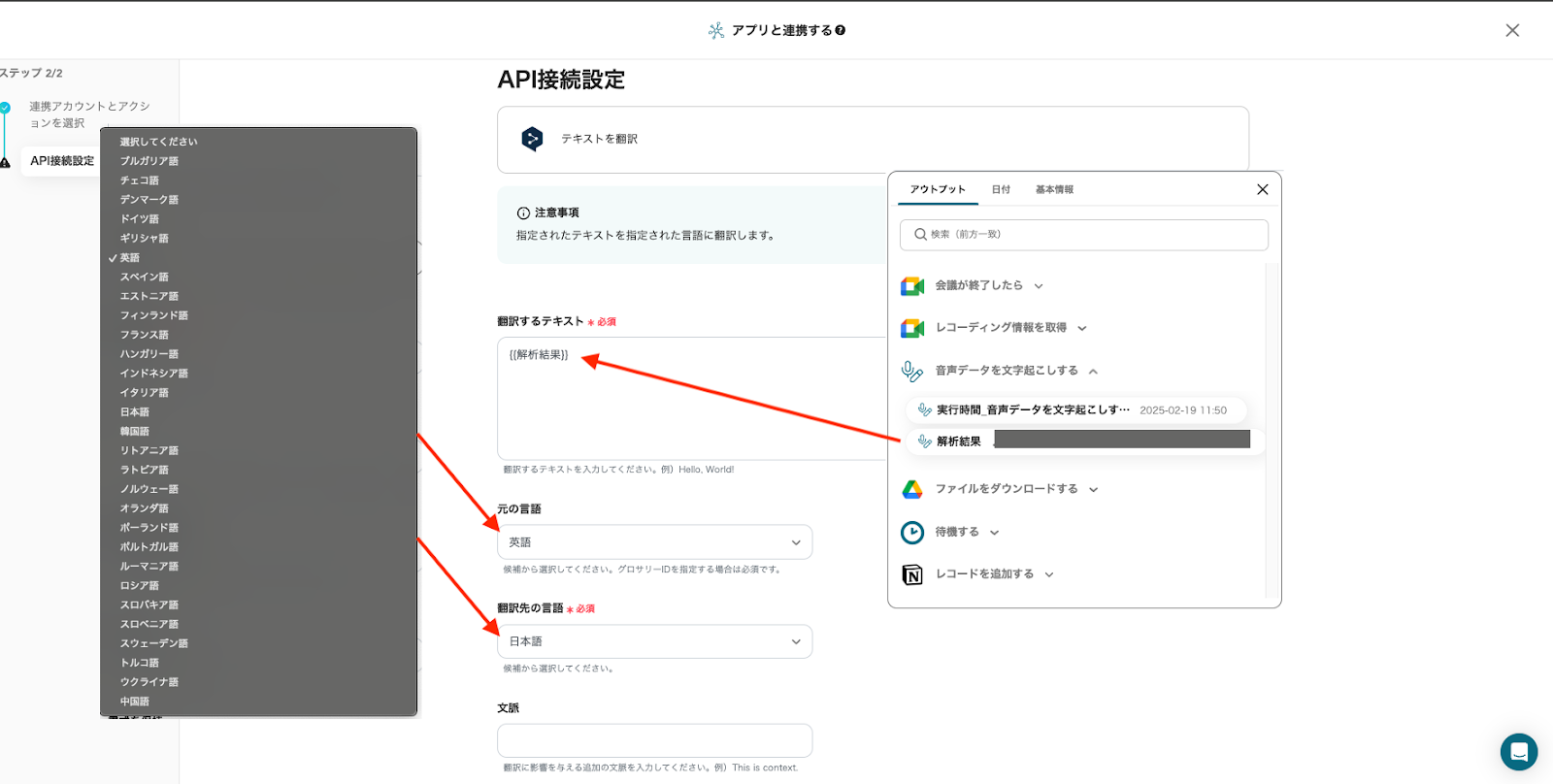
Task: Click the Google Drive icon for ファイルをダウンロードする
Action: 912,489
